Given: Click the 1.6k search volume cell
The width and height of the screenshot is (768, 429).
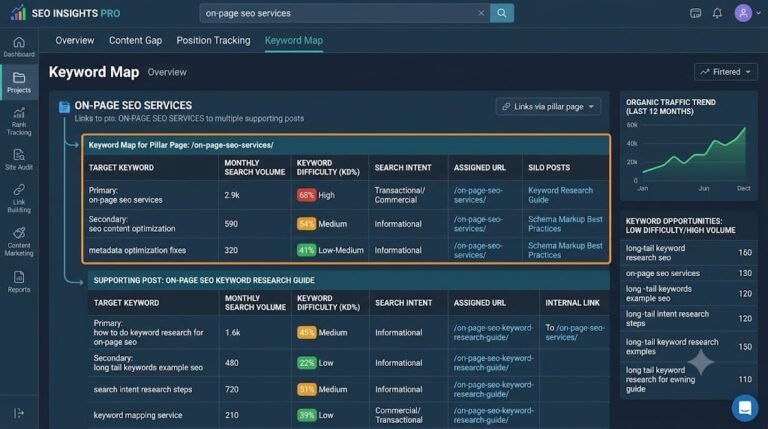Looking at the screenshot, I should click(233, 333).
